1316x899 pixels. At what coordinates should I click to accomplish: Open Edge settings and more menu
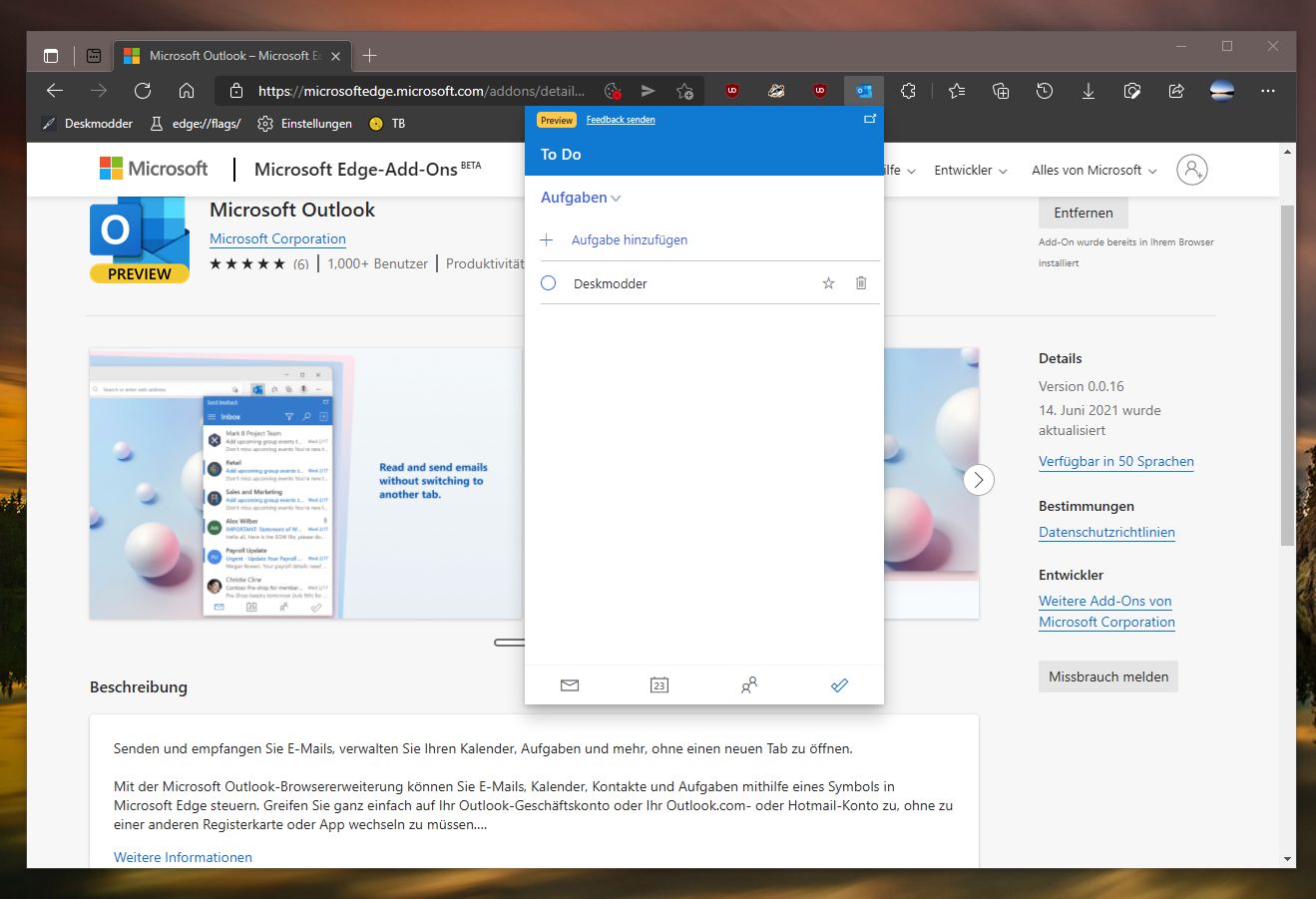(1268, 91)
